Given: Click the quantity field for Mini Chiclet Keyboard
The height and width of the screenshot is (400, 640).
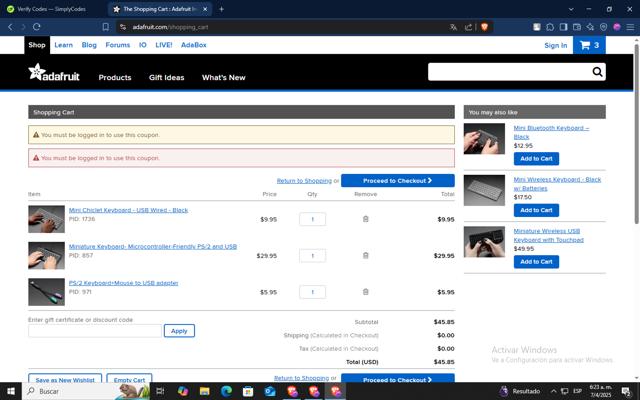Looking at the screenshot, I should (312, 219).
